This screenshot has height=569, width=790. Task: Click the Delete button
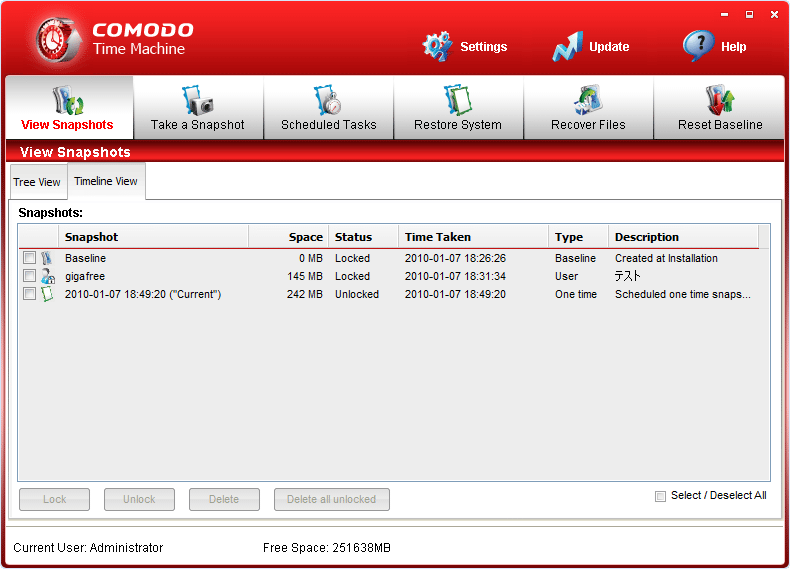[224, 499]
